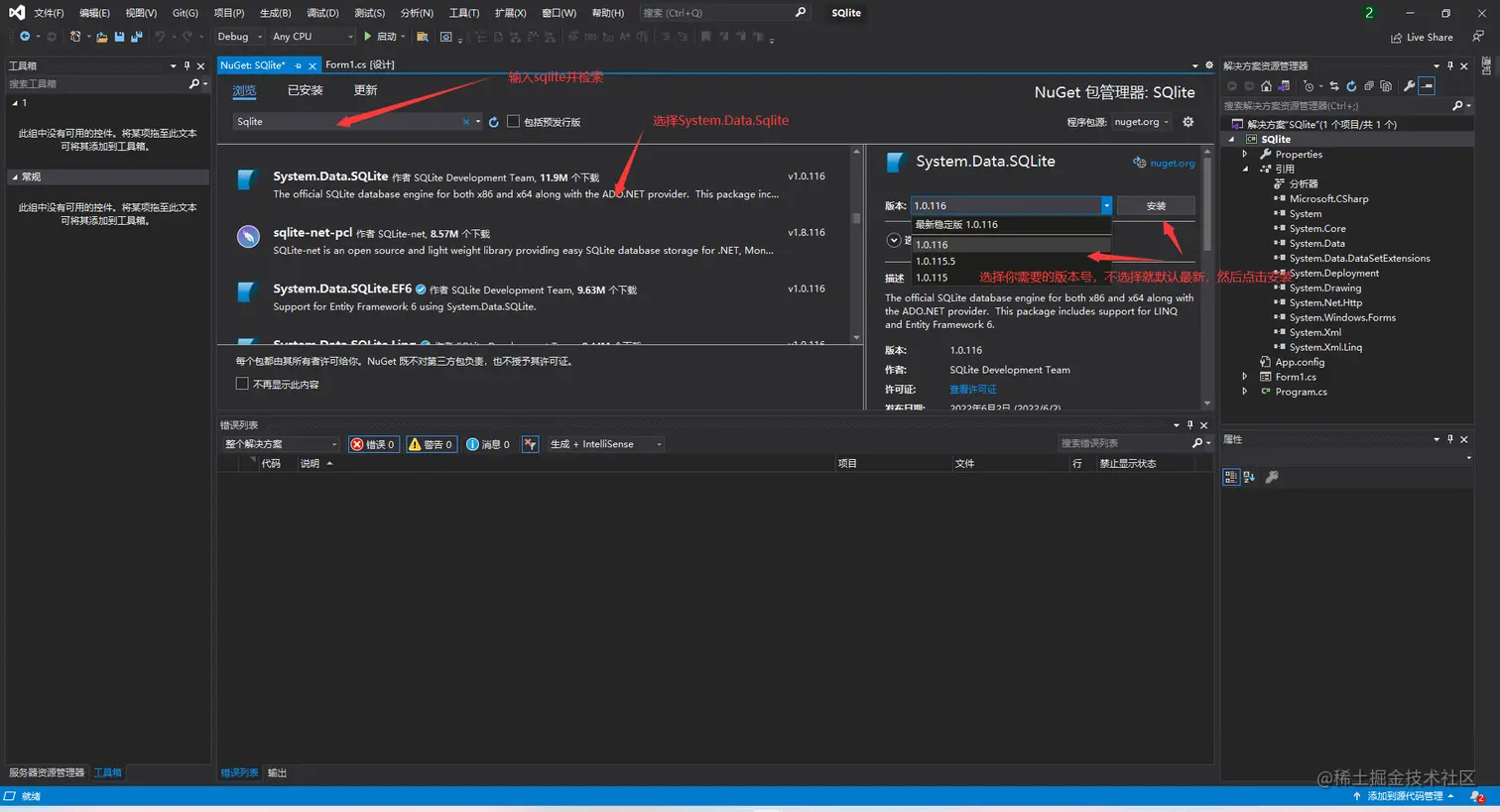Switch to the Installed (已安装) tab
The width and height of the screenshot is (1500, 812).
coord(305,90)
